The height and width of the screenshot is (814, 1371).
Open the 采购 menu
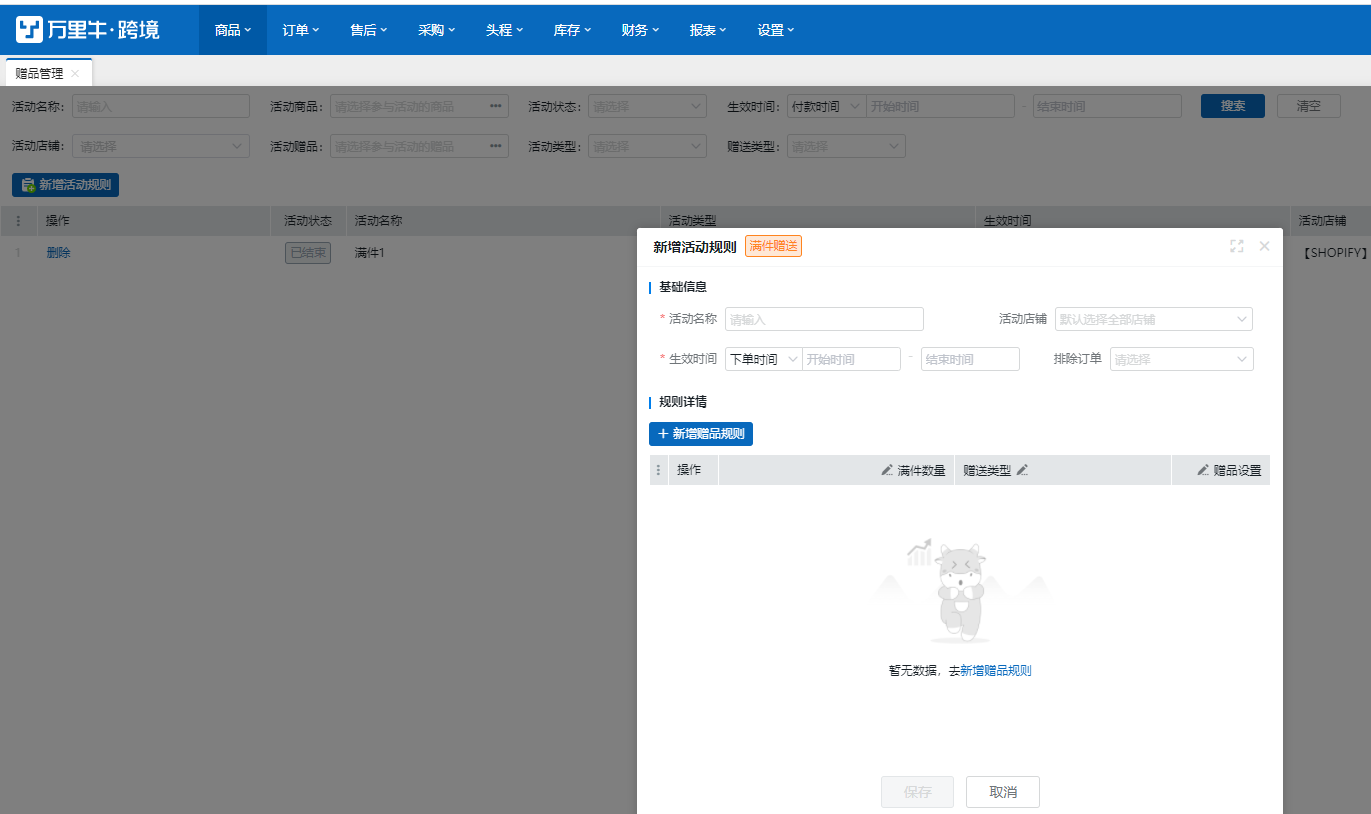tap(437, 30)
